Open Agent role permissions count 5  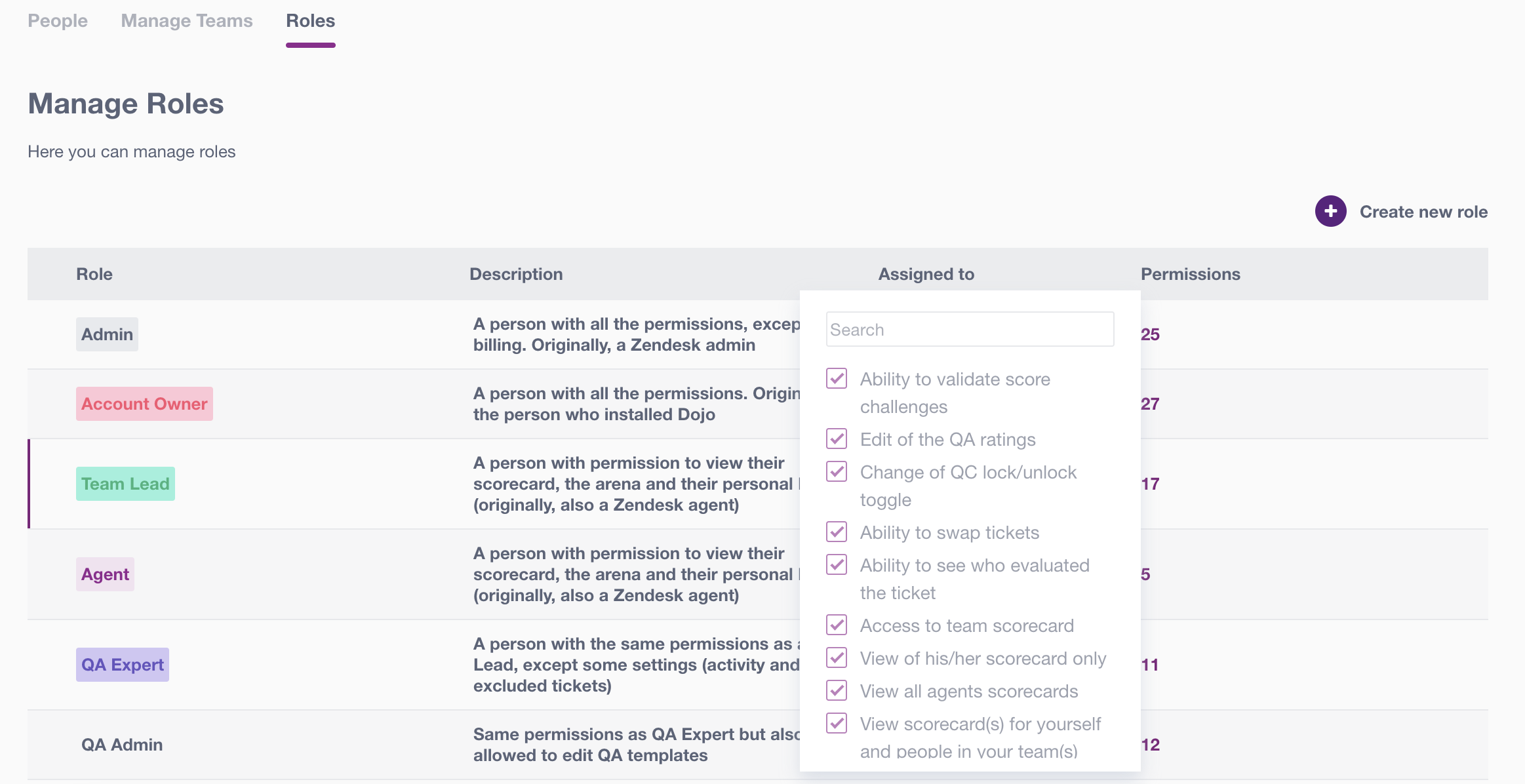pos(1145,574)
